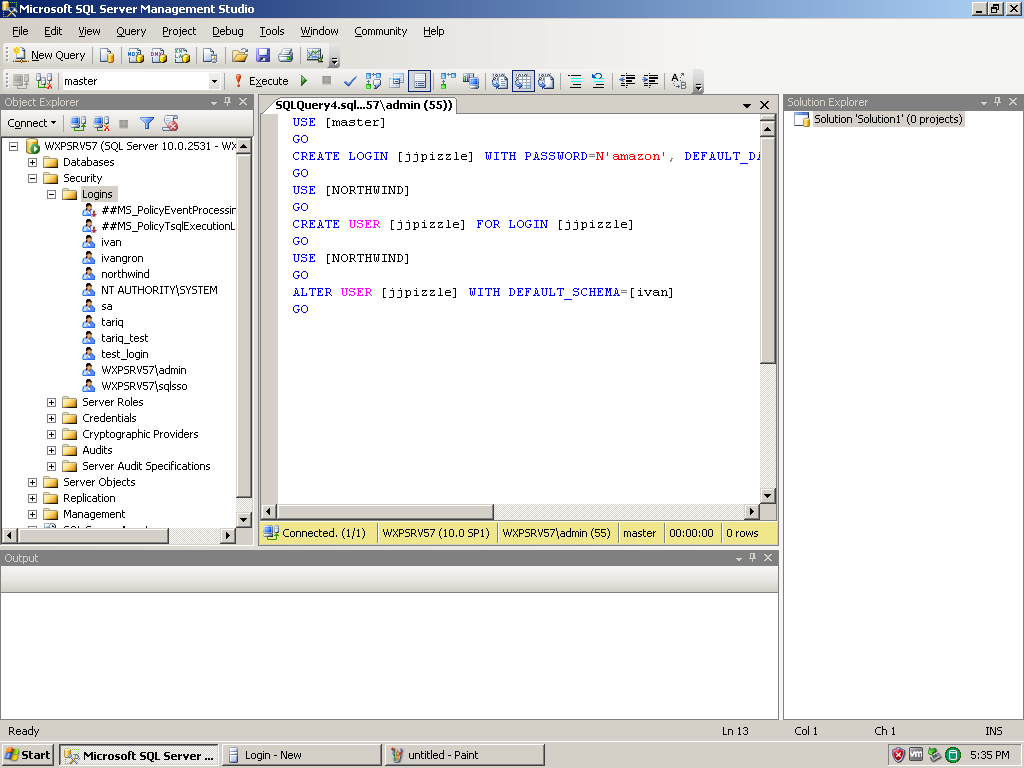Open the Windows Start menu
This screenshot has height=768, width=1024.
[x=27, y=755]
